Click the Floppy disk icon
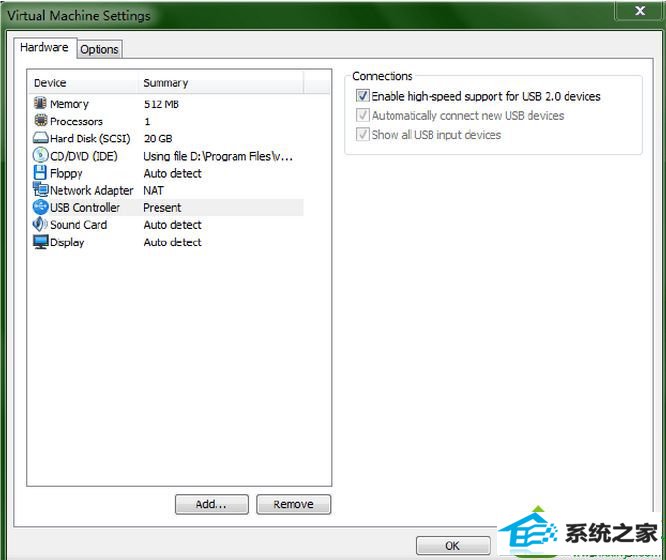The image size is (666, 560). click(40, 173)
